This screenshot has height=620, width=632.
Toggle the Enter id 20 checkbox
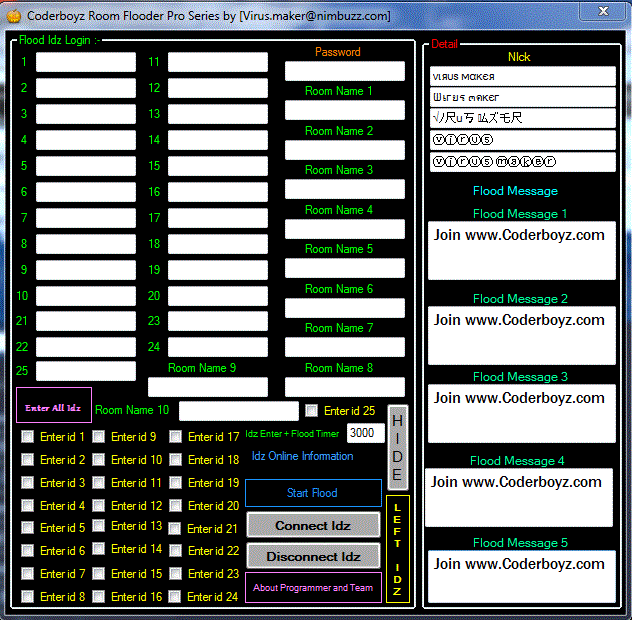[x=175, y=506]
